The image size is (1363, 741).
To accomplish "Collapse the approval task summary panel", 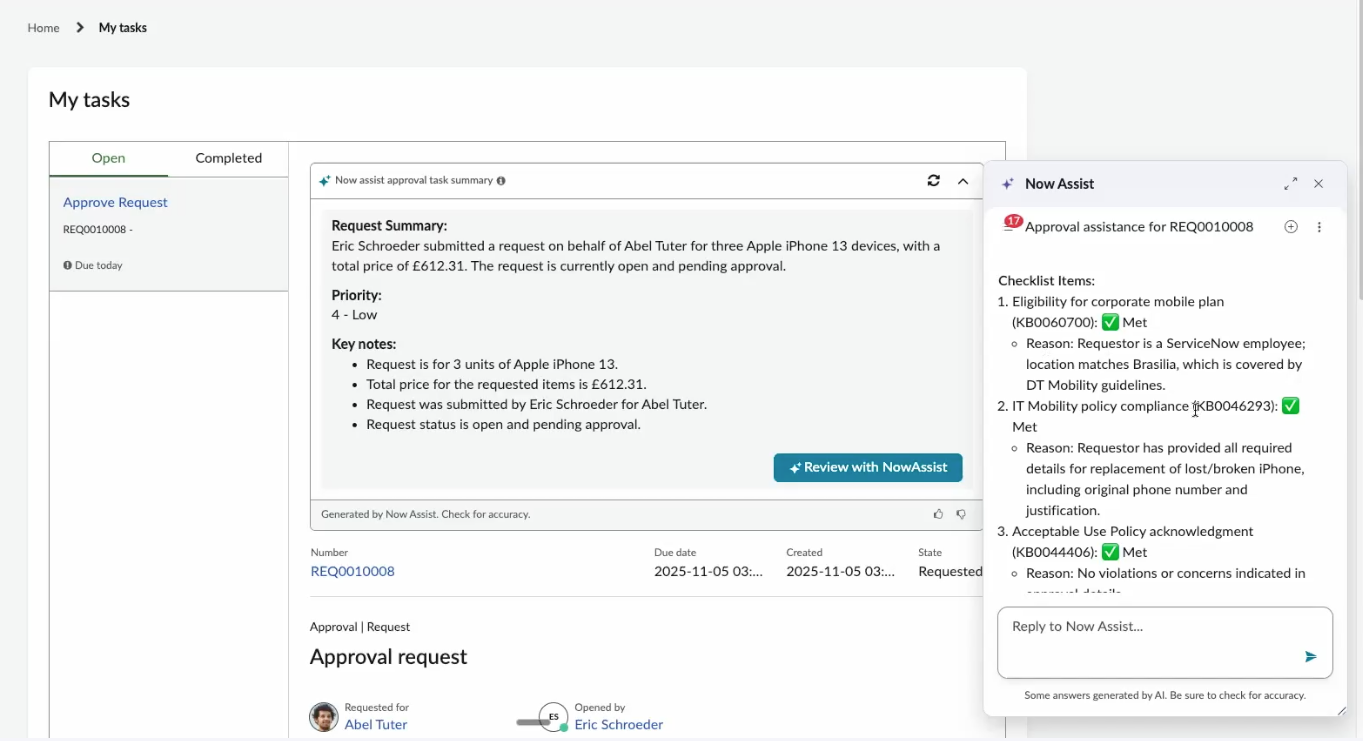I will pos(963,181).
